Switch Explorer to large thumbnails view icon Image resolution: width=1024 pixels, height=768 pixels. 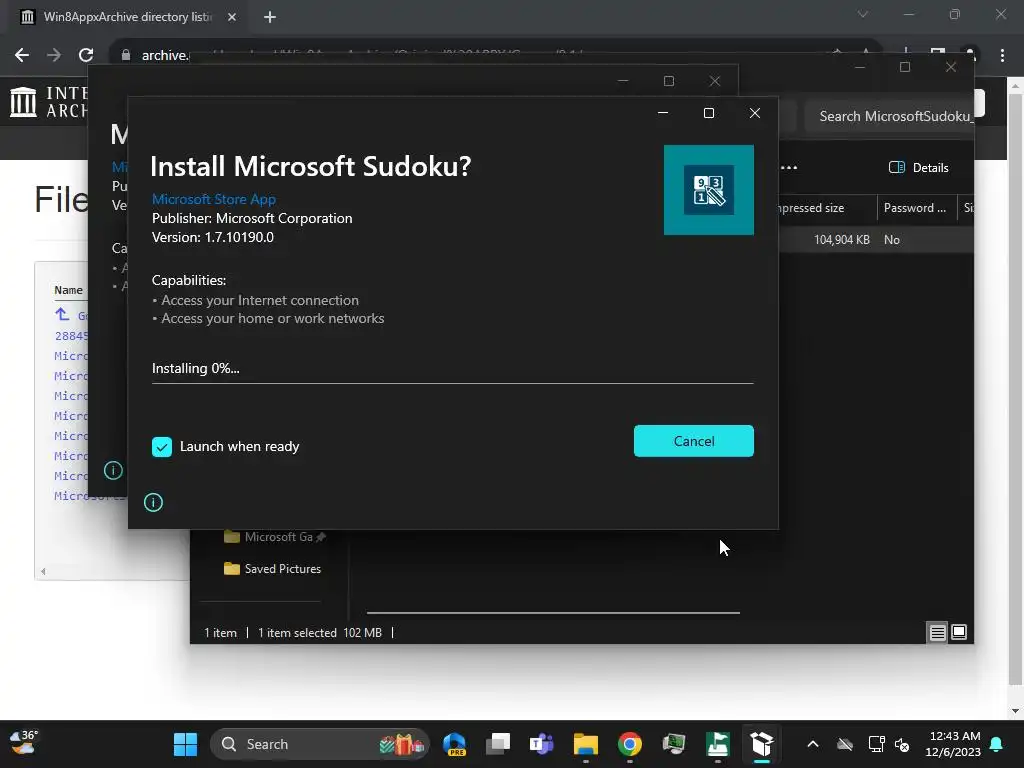click(x=959, y=632)
